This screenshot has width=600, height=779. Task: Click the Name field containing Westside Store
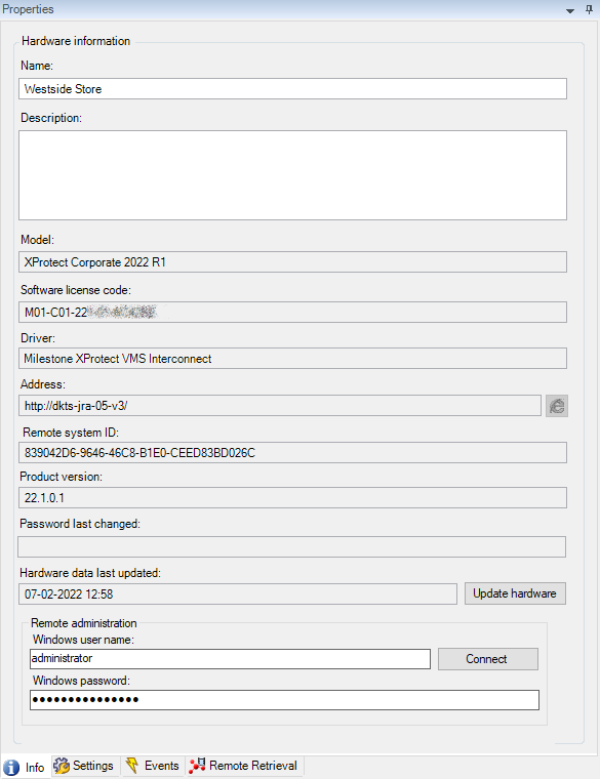(x=292, y=89)
